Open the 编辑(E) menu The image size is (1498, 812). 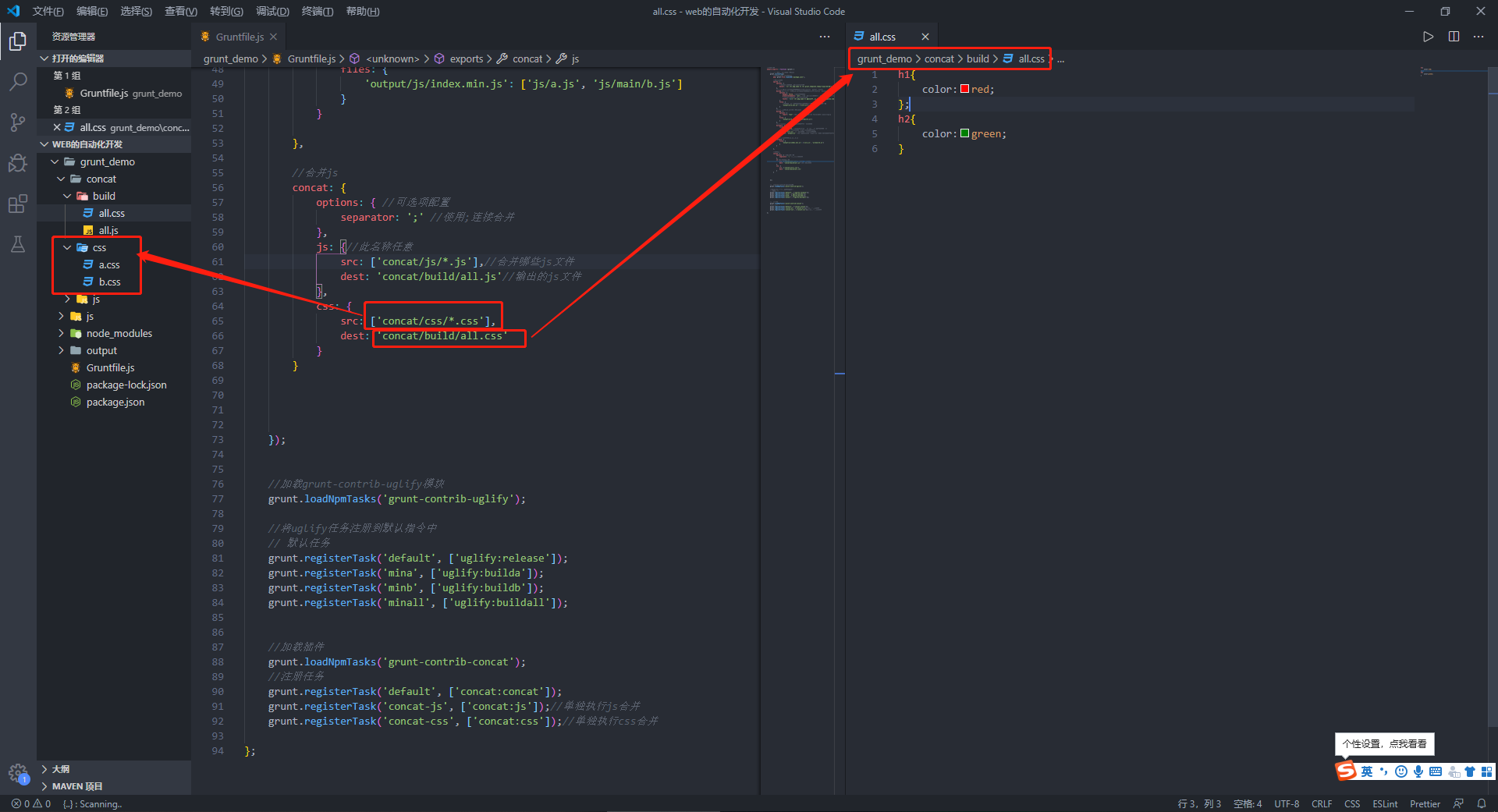pos(92,11)
